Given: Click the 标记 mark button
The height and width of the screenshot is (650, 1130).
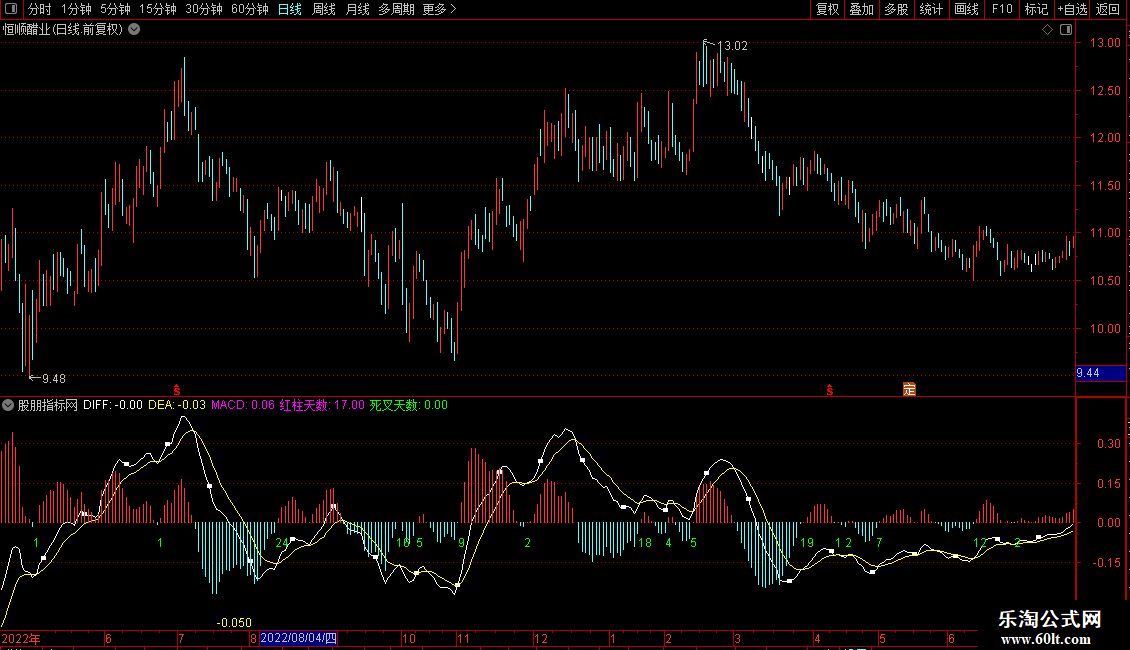Looking at the screenshot, I should [x=1036, y=9].
